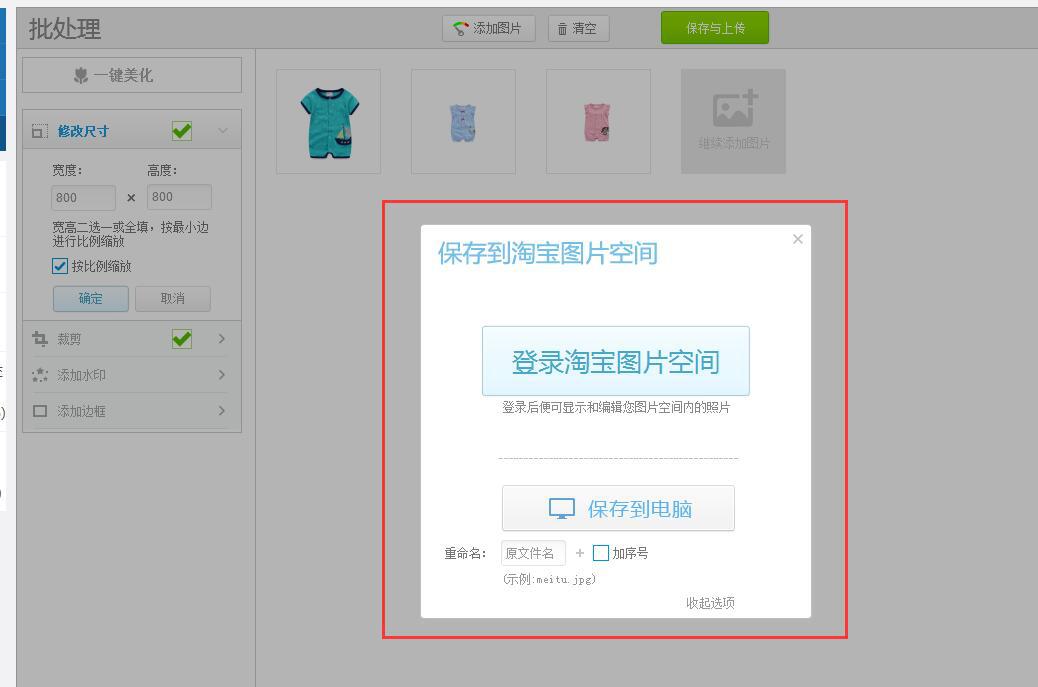Click the 清空 trash button
The image size is (1038, 687).
(578, 28)
